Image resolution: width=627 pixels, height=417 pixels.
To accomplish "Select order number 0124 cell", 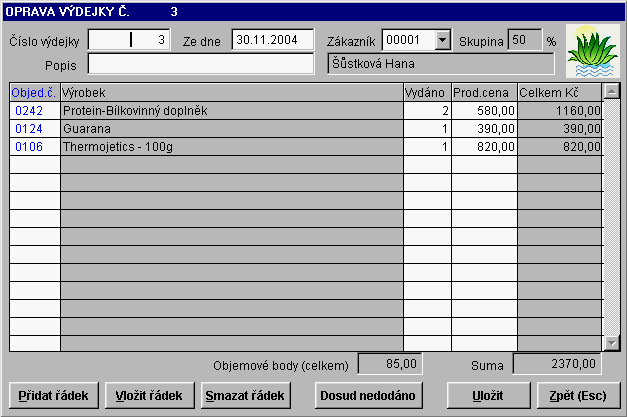I will tap(35, 128).
